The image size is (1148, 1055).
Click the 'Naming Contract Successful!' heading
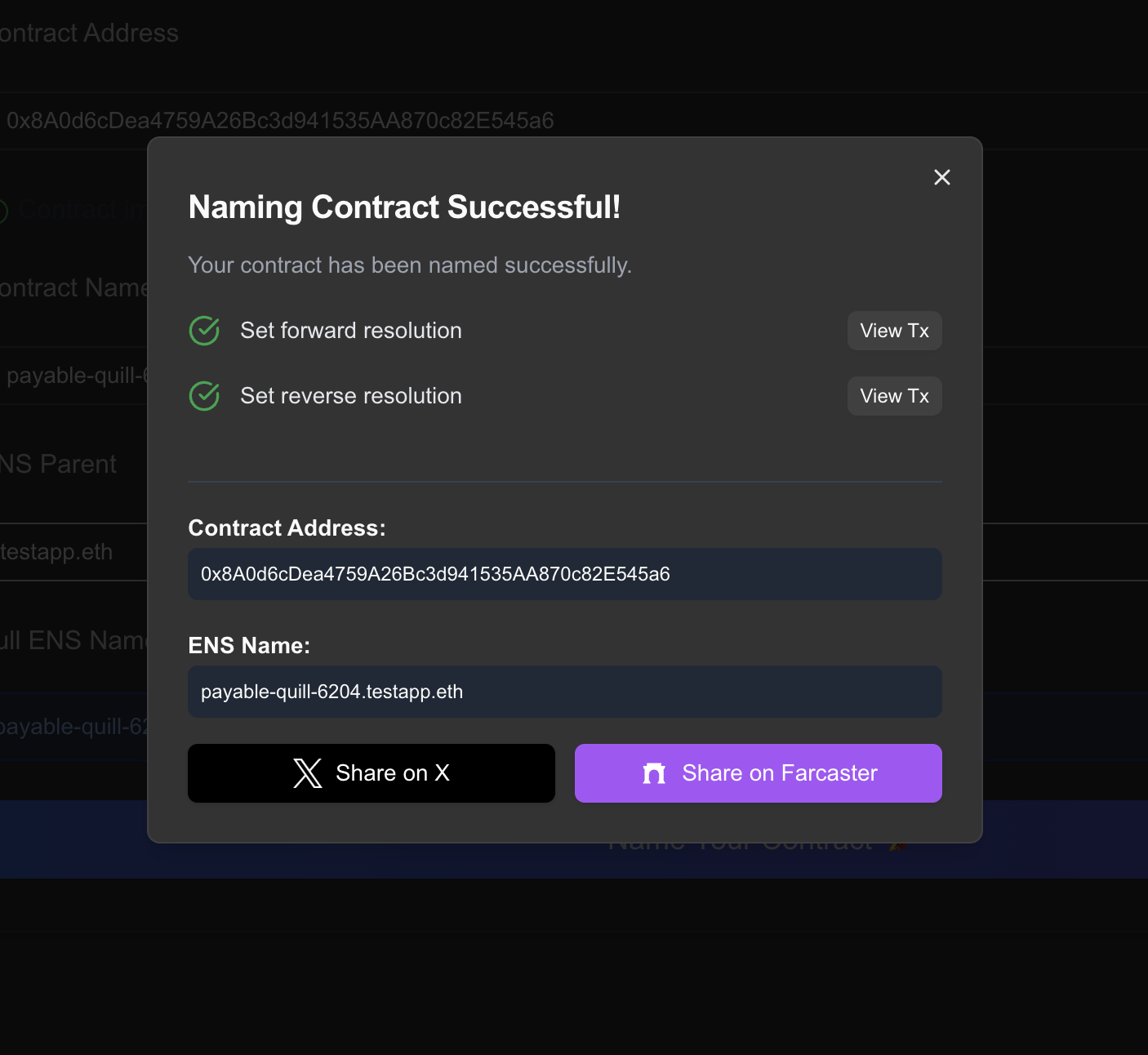coord(404,207)
